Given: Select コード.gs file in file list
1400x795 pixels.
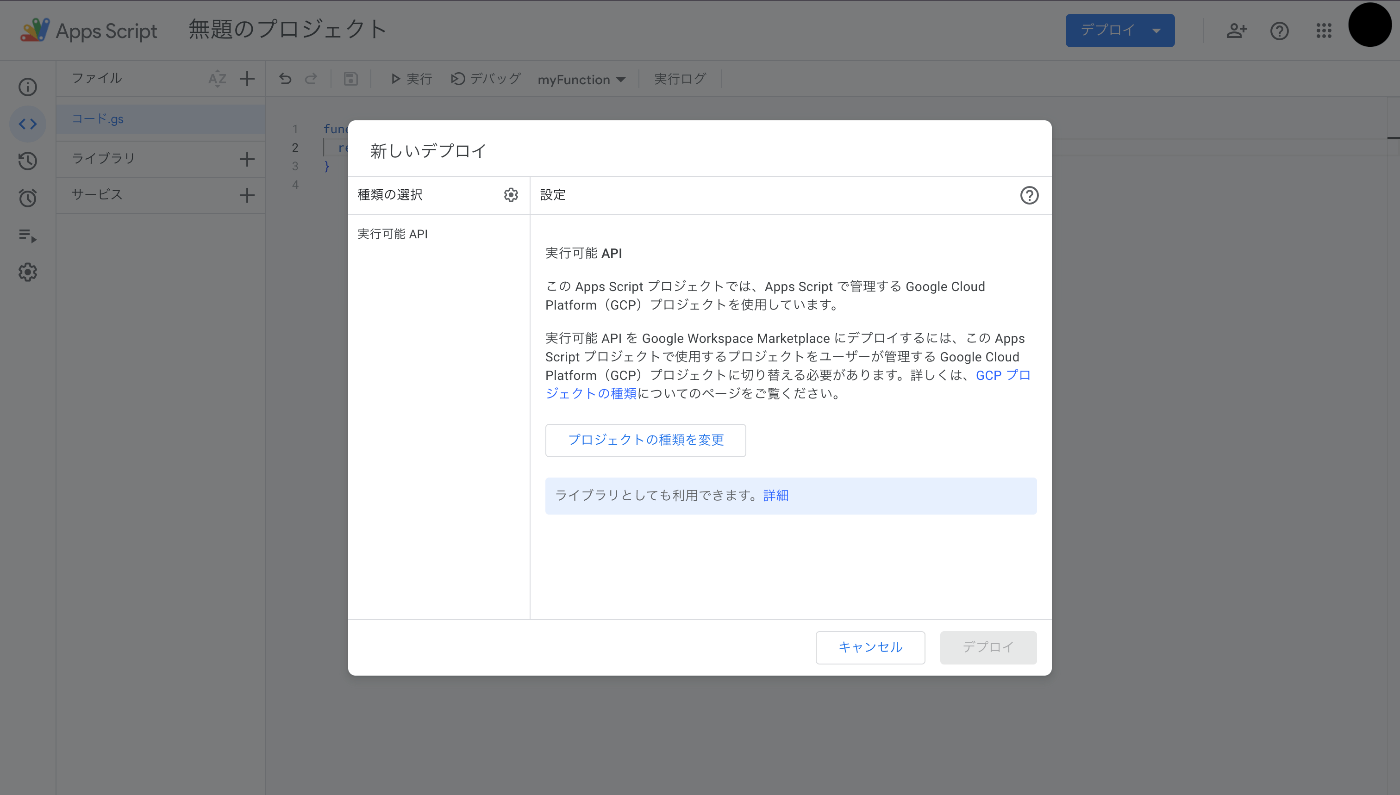Looking at the screenshot, I should 161,119.
